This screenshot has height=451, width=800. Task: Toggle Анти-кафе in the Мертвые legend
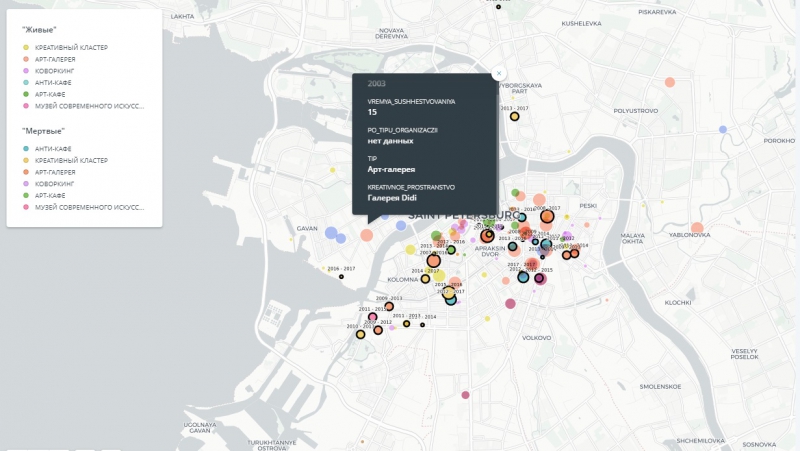53,148
